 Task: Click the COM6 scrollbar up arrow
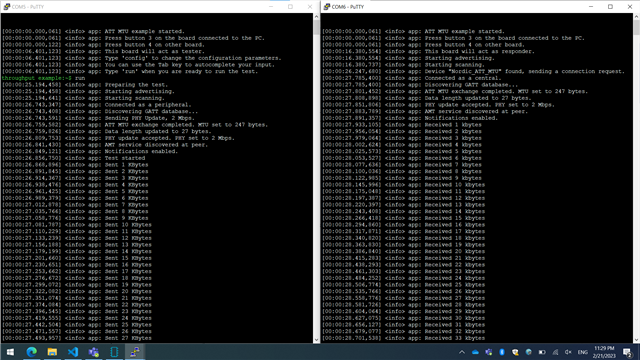pos(636,16)
